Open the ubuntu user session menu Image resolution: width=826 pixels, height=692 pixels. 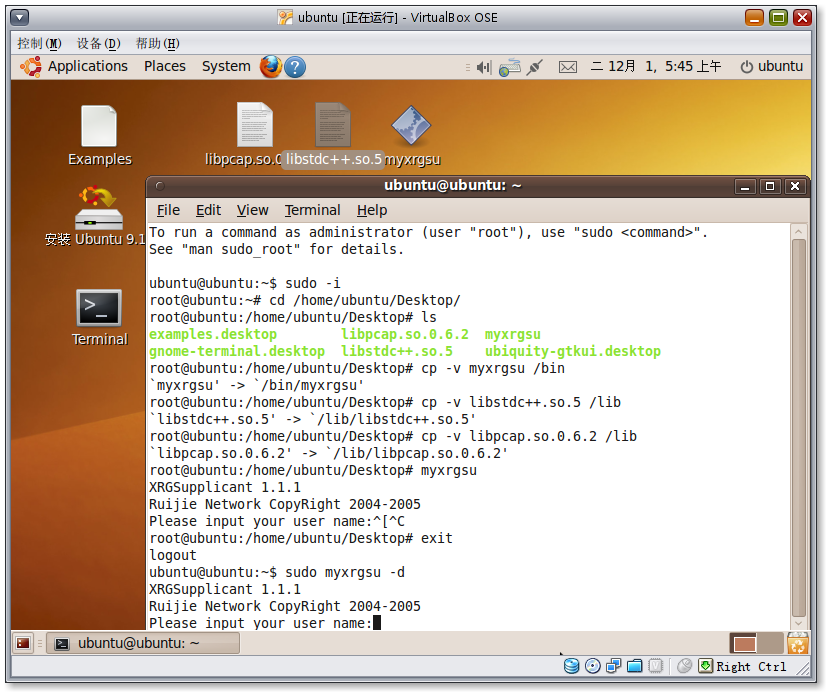click(772, 67)
